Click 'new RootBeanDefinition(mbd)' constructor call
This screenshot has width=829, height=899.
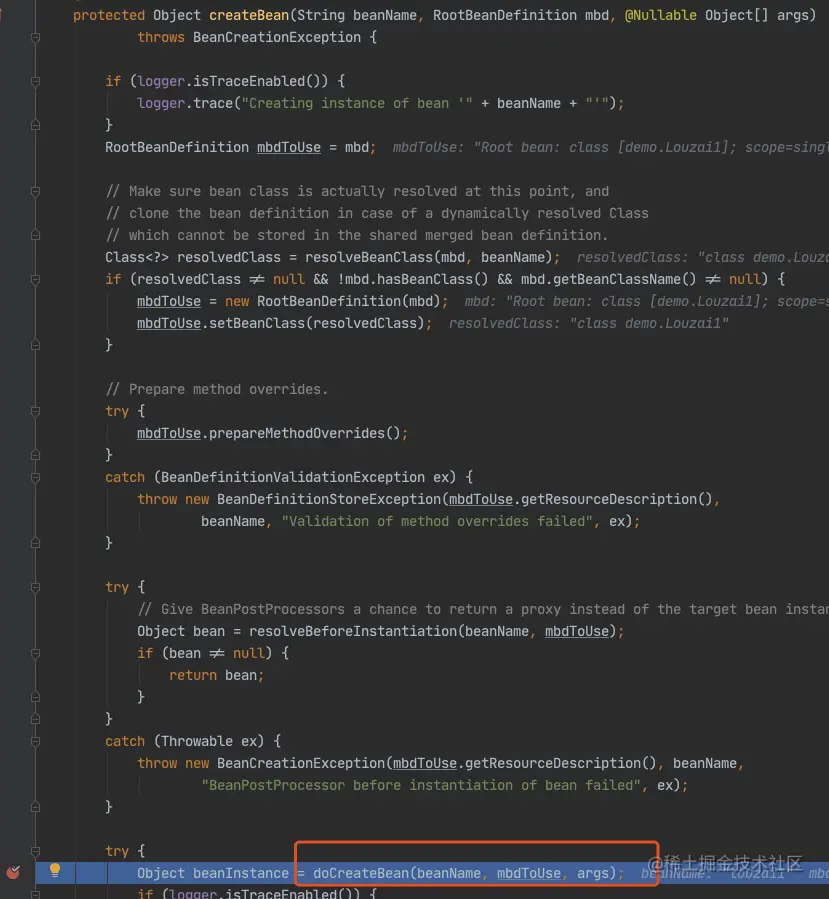tap(333, 301)
